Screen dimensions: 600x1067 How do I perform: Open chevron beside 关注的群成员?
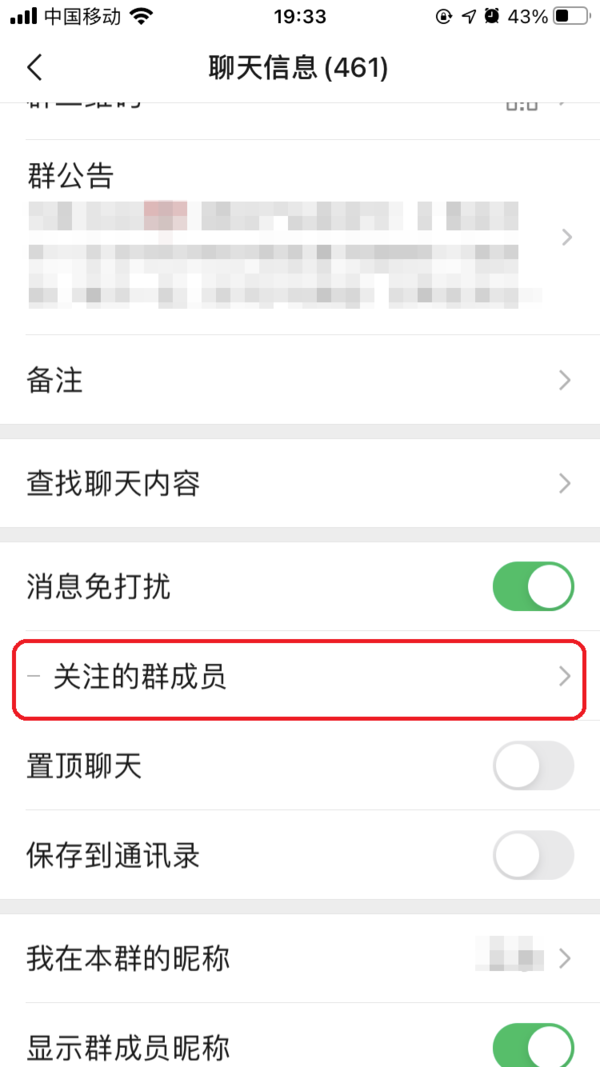point(565,677)
